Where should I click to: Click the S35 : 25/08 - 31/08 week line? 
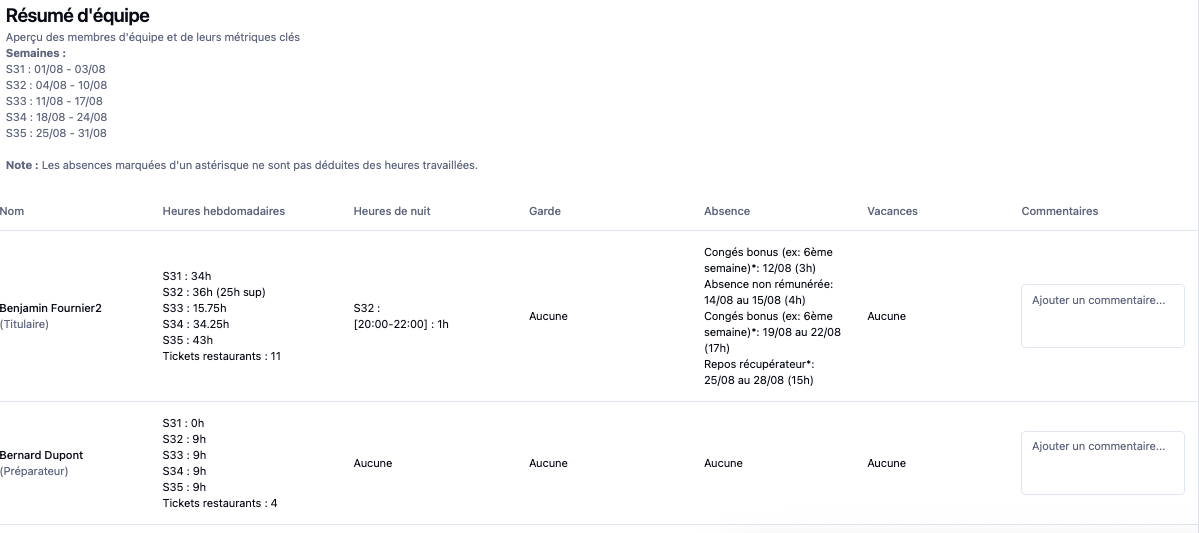[56, 133]
